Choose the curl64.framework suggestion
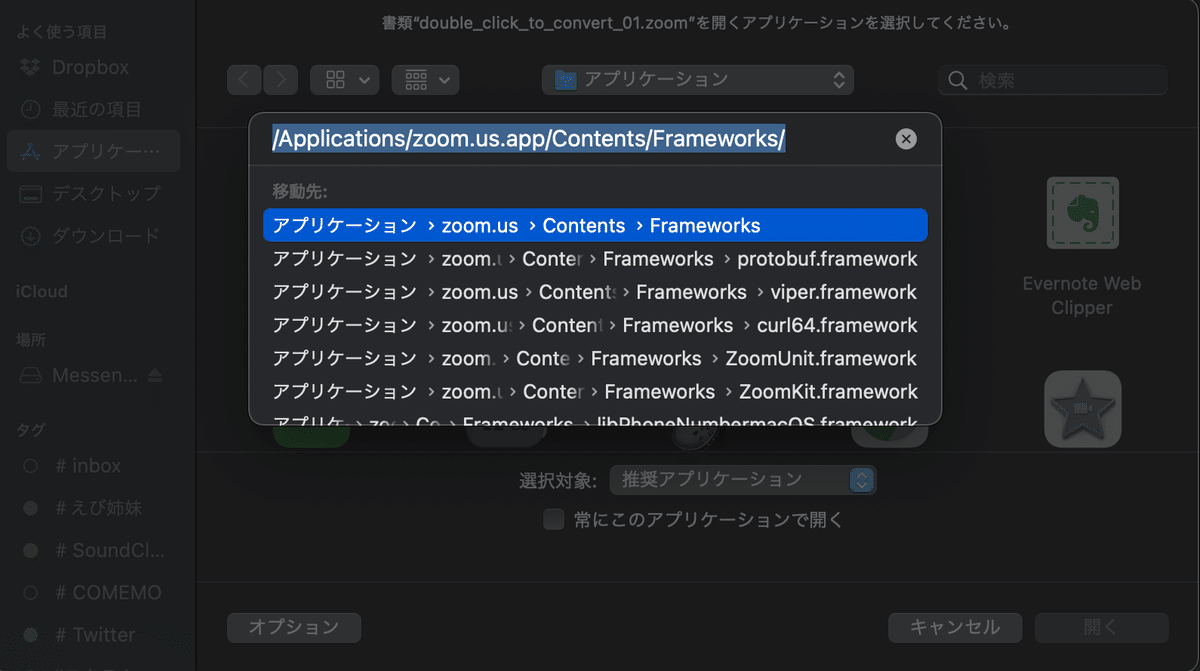Screen dimensions: 1200x671 [595, 325]
